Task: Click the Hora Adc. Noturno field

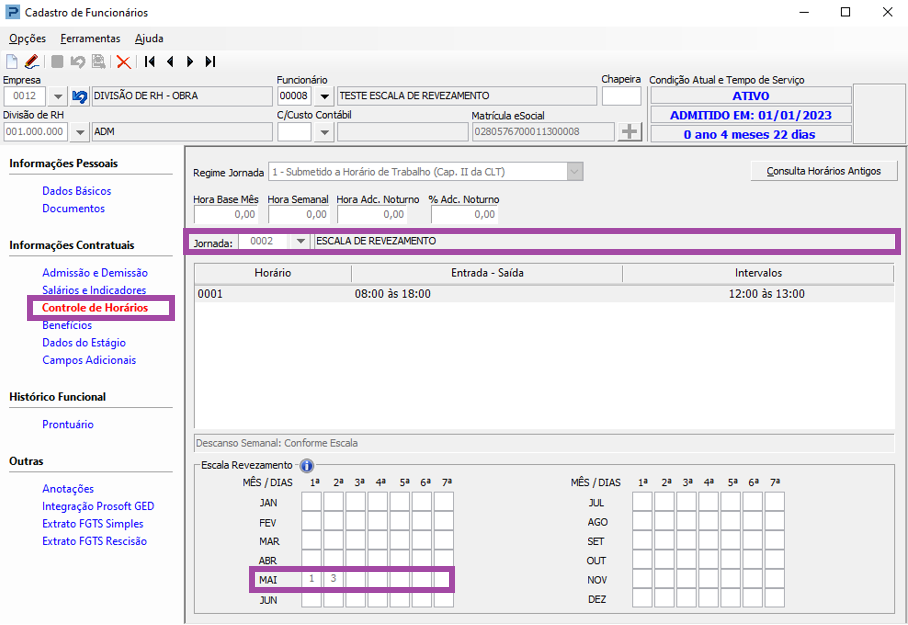Action: pyautogui.click(x=372, y=214)
